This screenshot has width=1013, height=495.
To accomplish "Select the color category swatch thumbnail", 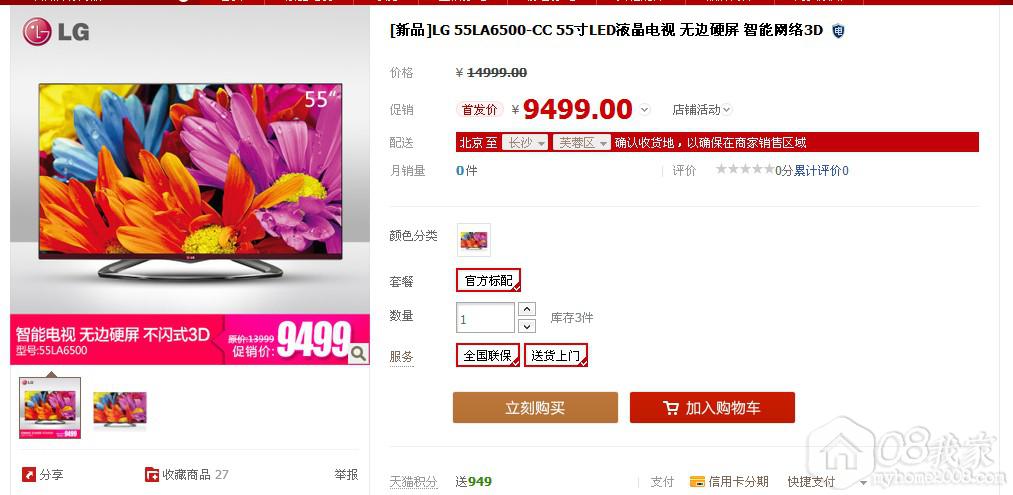I will tap(474, 240).
